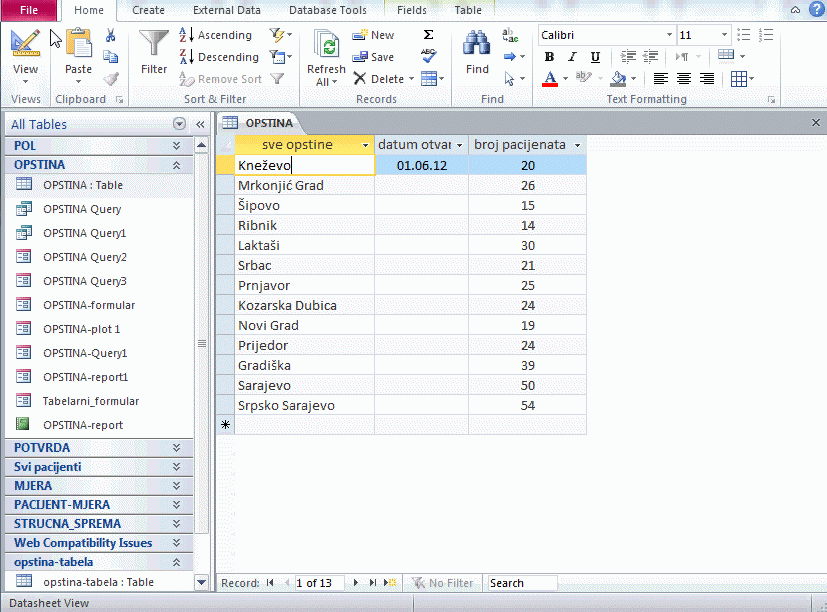Expand the POTVRDA group in navigation pane

(x=176, y=448)
